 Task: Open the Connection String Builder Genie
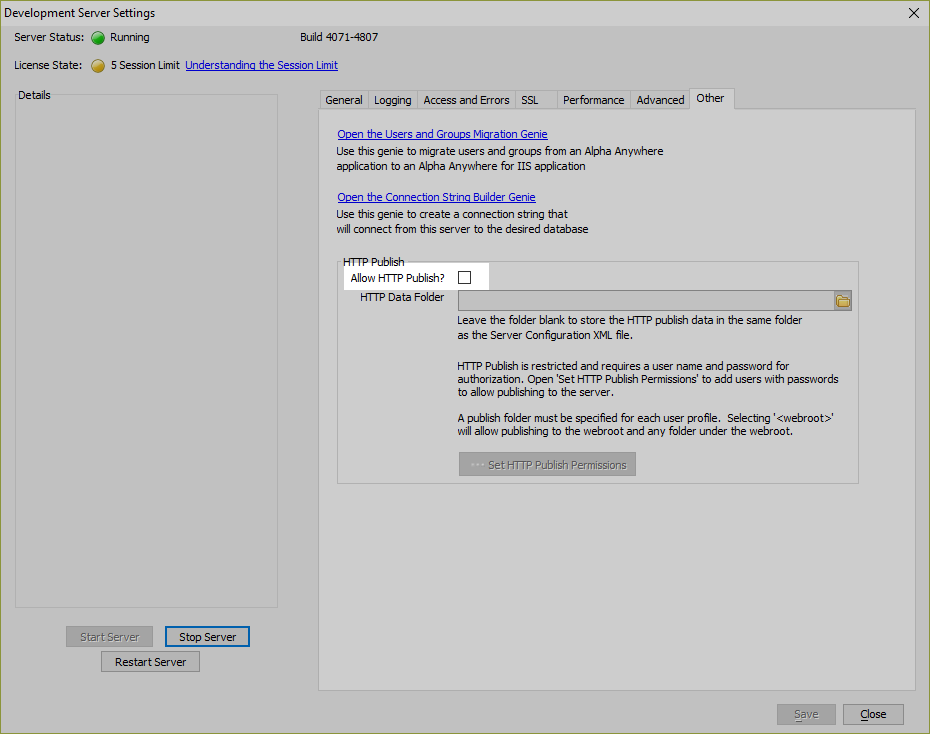[x=437, y=197]
